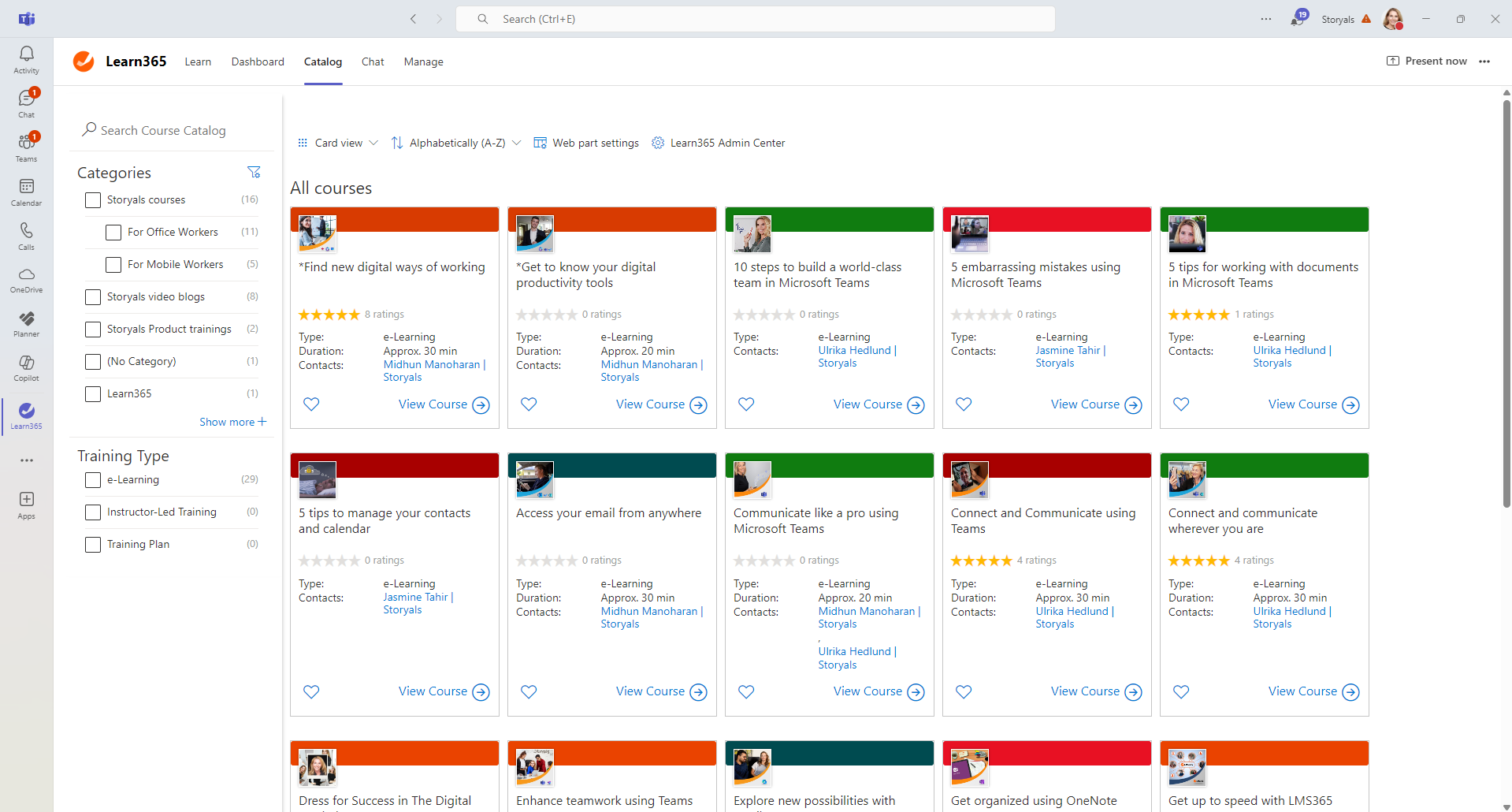Open Settings and more ellipsis in title bar
1512x812 pixels.
[x=1266, y=19]
